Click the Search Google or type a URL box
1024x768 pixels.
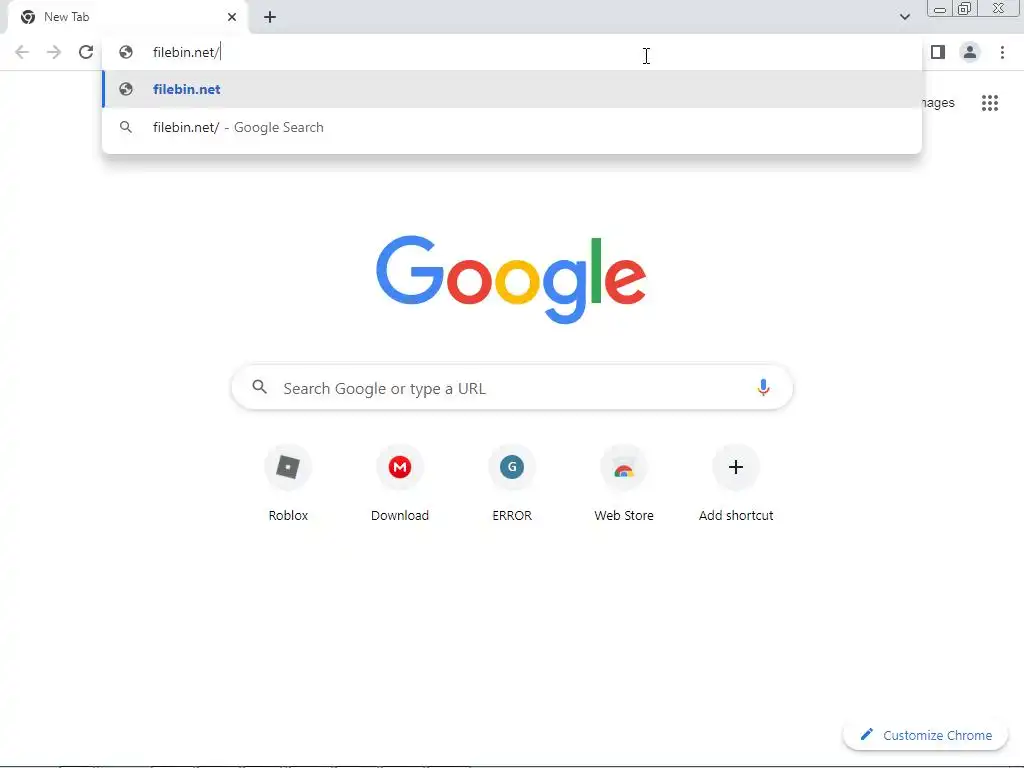(512, 388)
